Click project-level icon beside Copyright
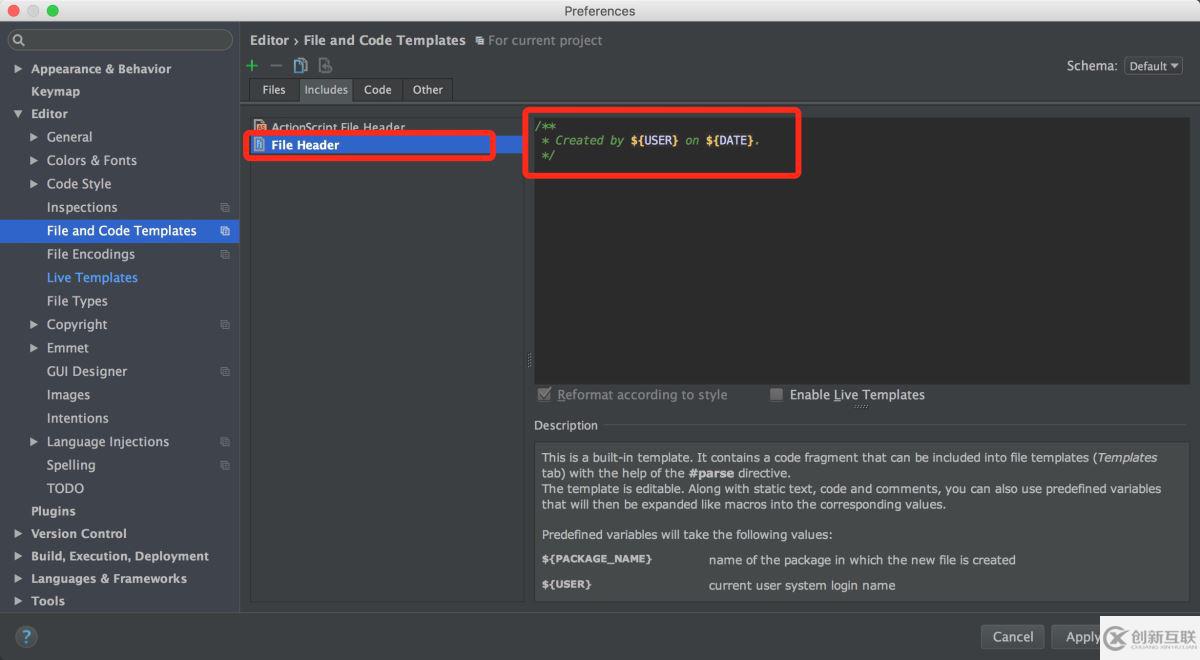This screenshot has width=1200, height=660. [x=225, y=325]
